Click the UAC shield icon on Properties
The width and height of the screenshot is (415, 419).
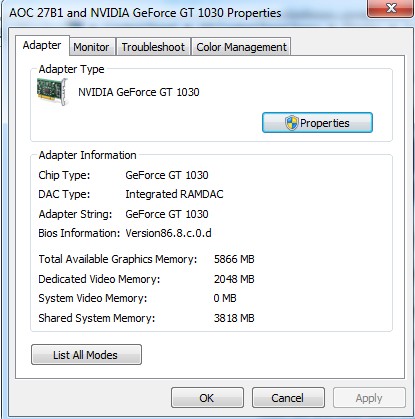(291, 123)
